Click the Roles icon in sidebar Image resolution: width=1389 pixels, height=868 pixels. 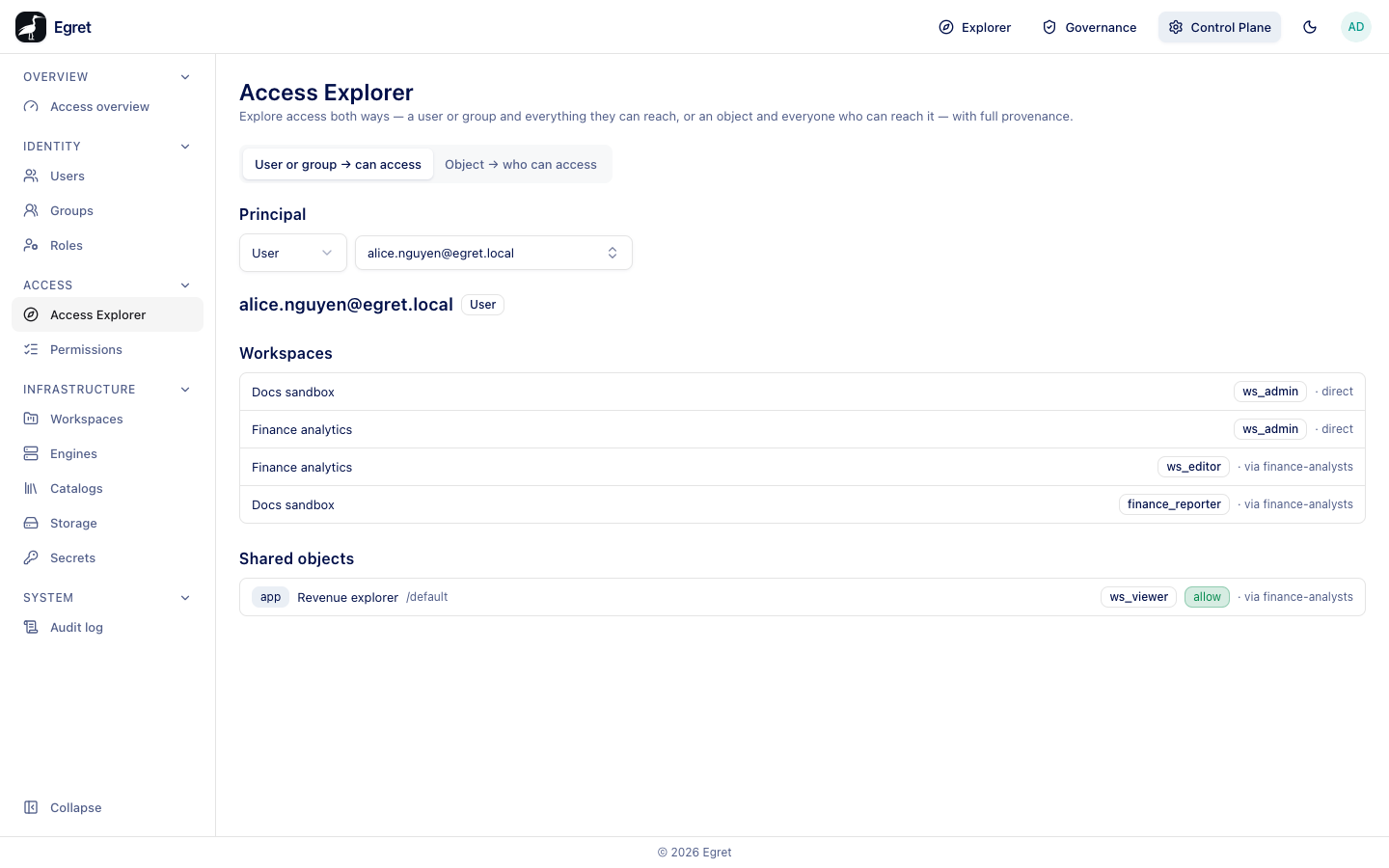[x=31, y=246]
